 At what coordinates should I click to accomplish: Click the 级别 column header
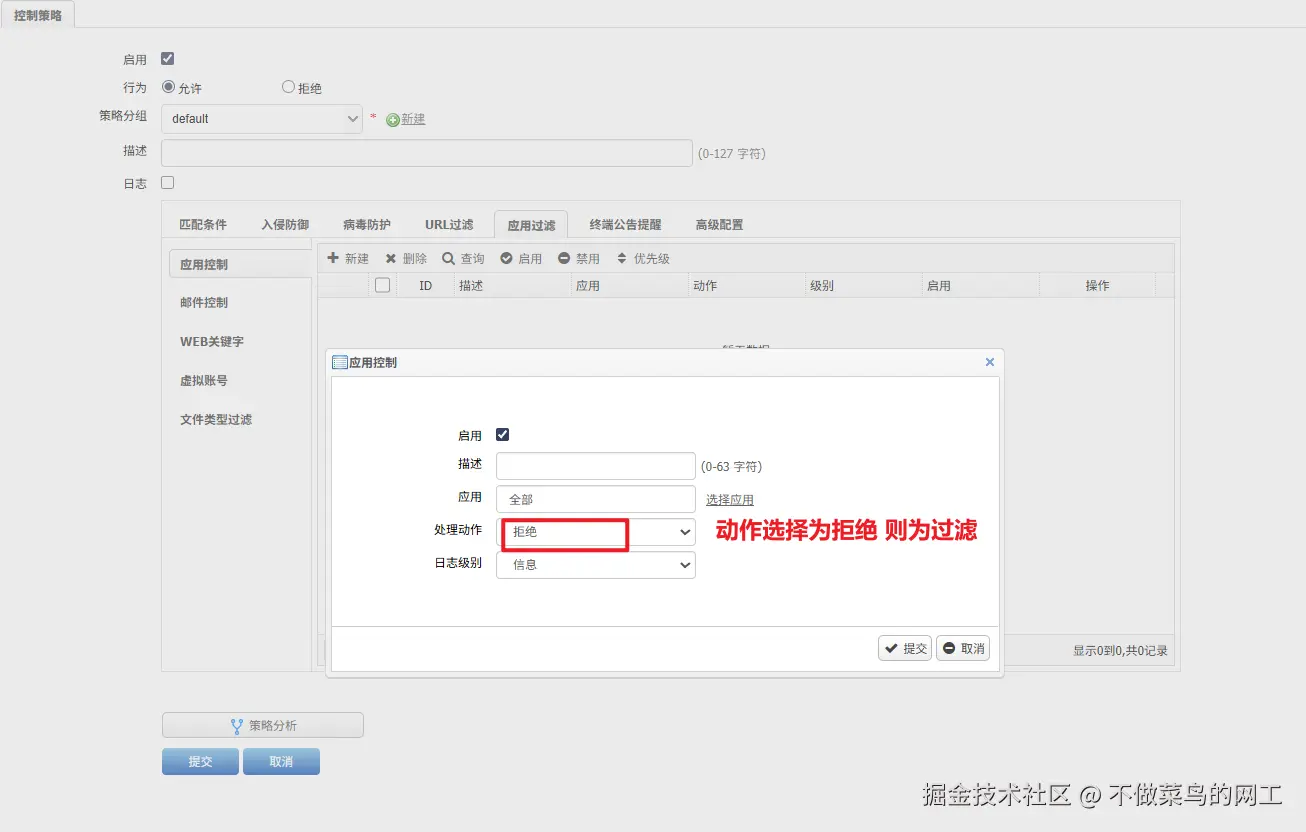864,286
